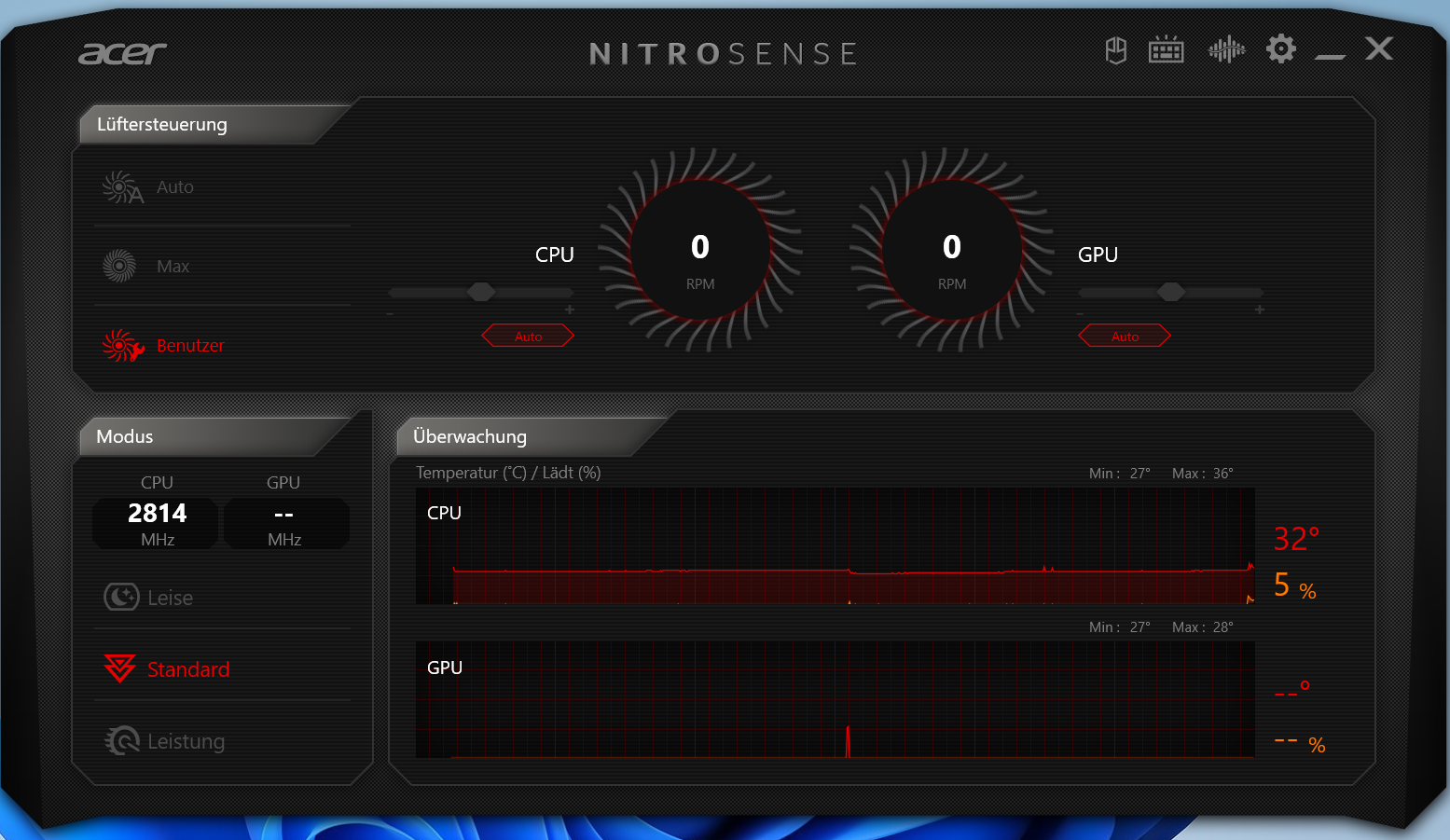Select the Max fan speed icon
1450x840 pixels.
click(x=119, y=267)
